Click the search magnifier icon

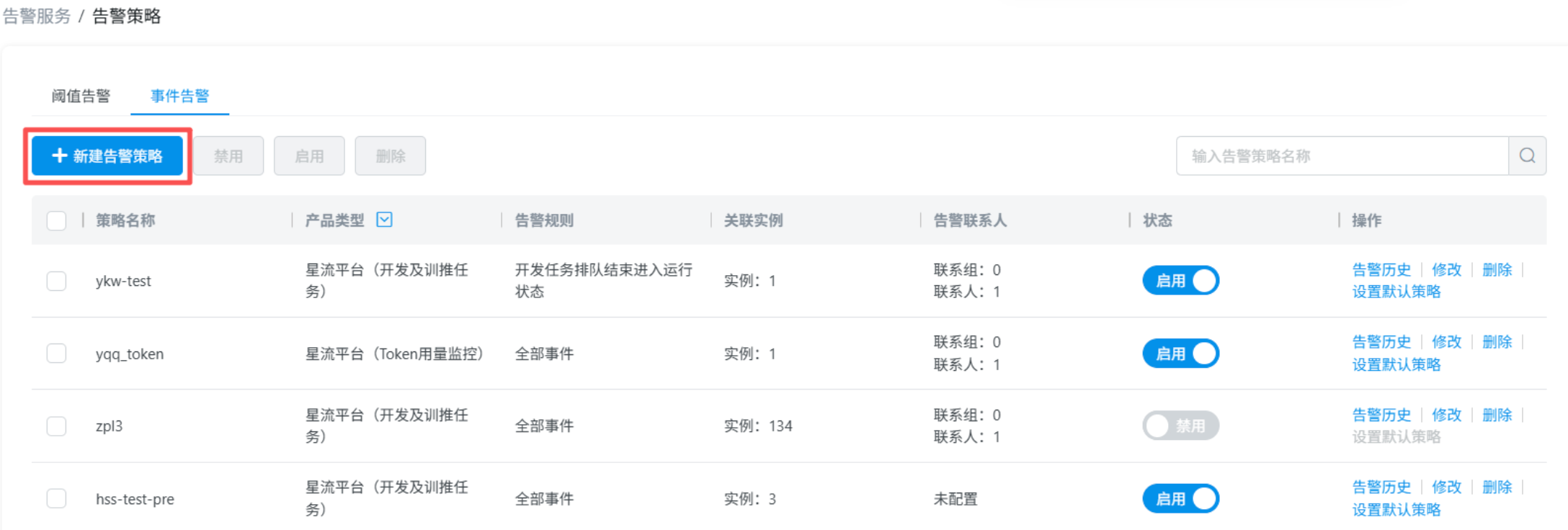click(x=1527, y=156)
